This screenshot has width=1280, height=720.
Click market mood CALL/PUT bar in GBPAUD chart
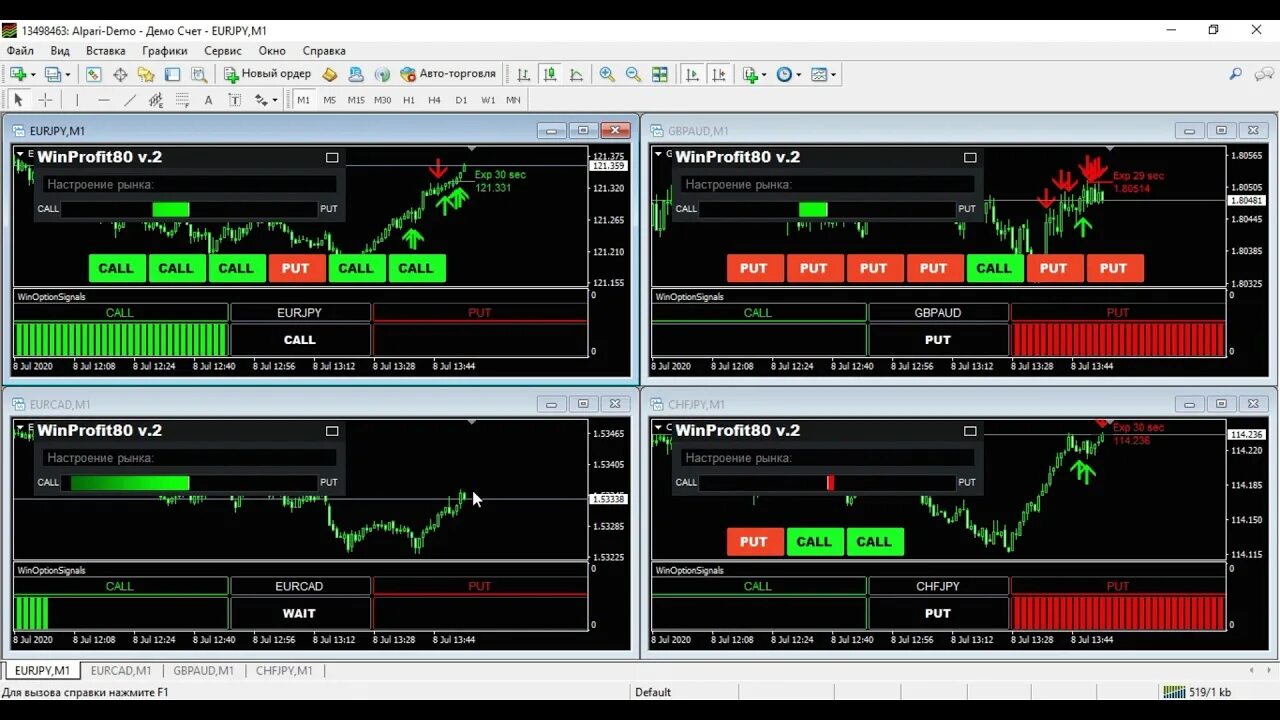pyautogui.click(x=827, y=209)
